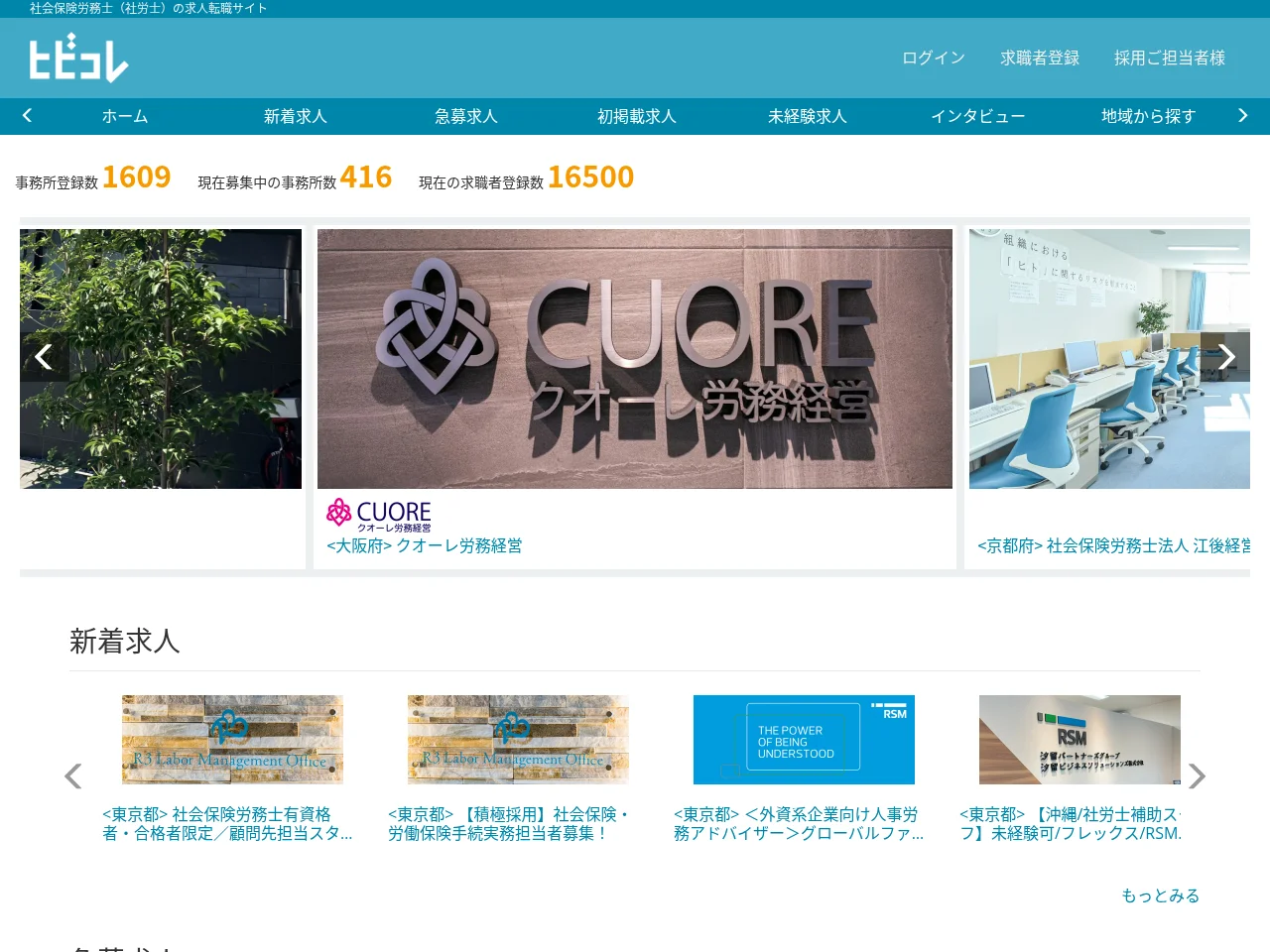
Task: Open the <大阪府> クオーレ労務経営 link
Action: coord(425,546)
